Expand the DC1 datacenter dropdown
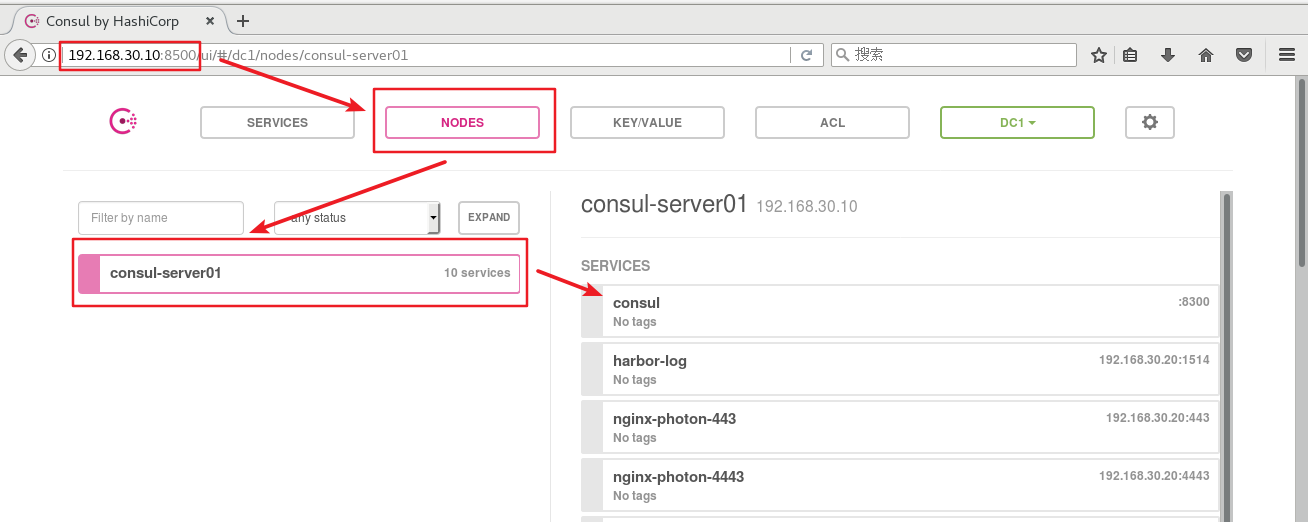Screen dimensions: 1308x522 coord(1017,122)
